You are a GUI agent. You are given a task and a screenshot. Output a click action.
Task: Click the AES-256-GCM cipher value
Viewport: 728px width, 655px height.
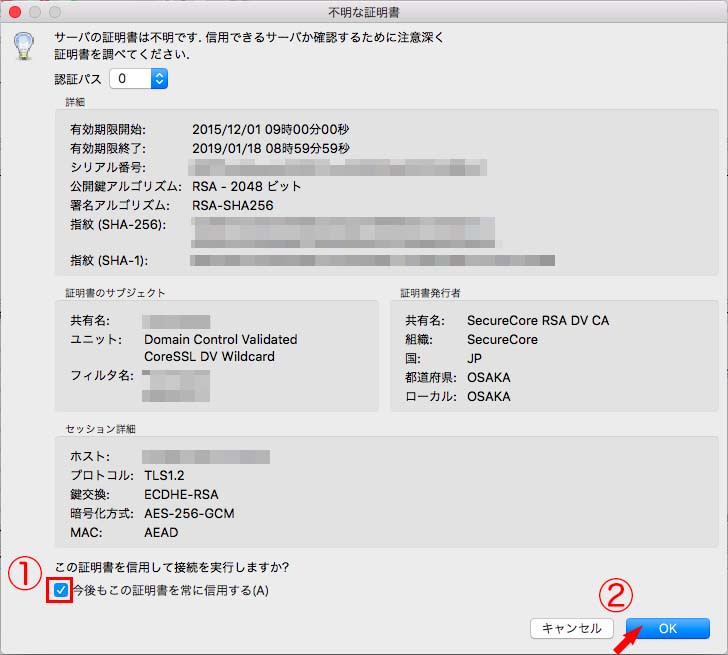pyautogui.click(x=189, y=513)
